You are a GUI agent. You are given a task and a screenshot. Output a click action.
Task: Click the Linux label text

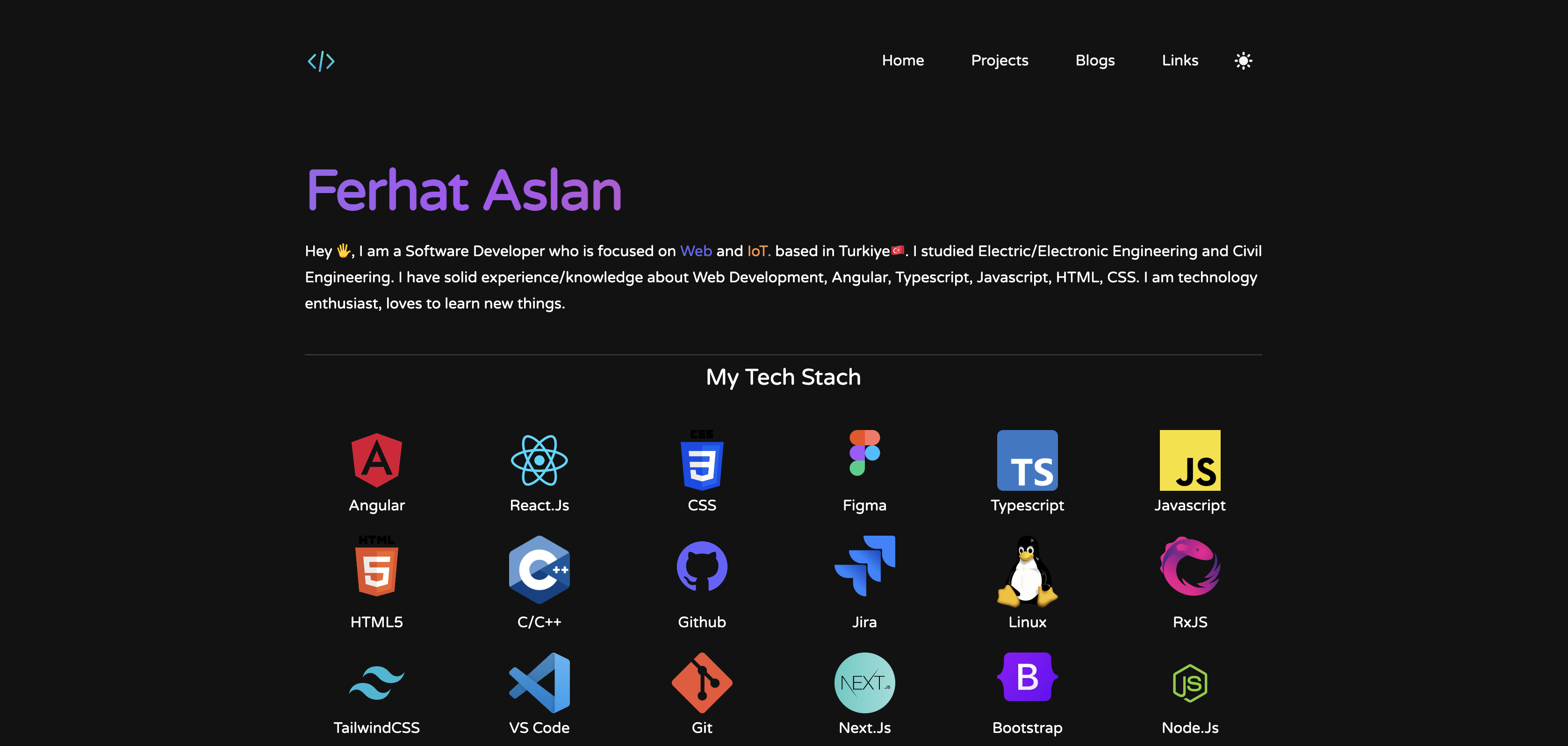pos(1028,622)
